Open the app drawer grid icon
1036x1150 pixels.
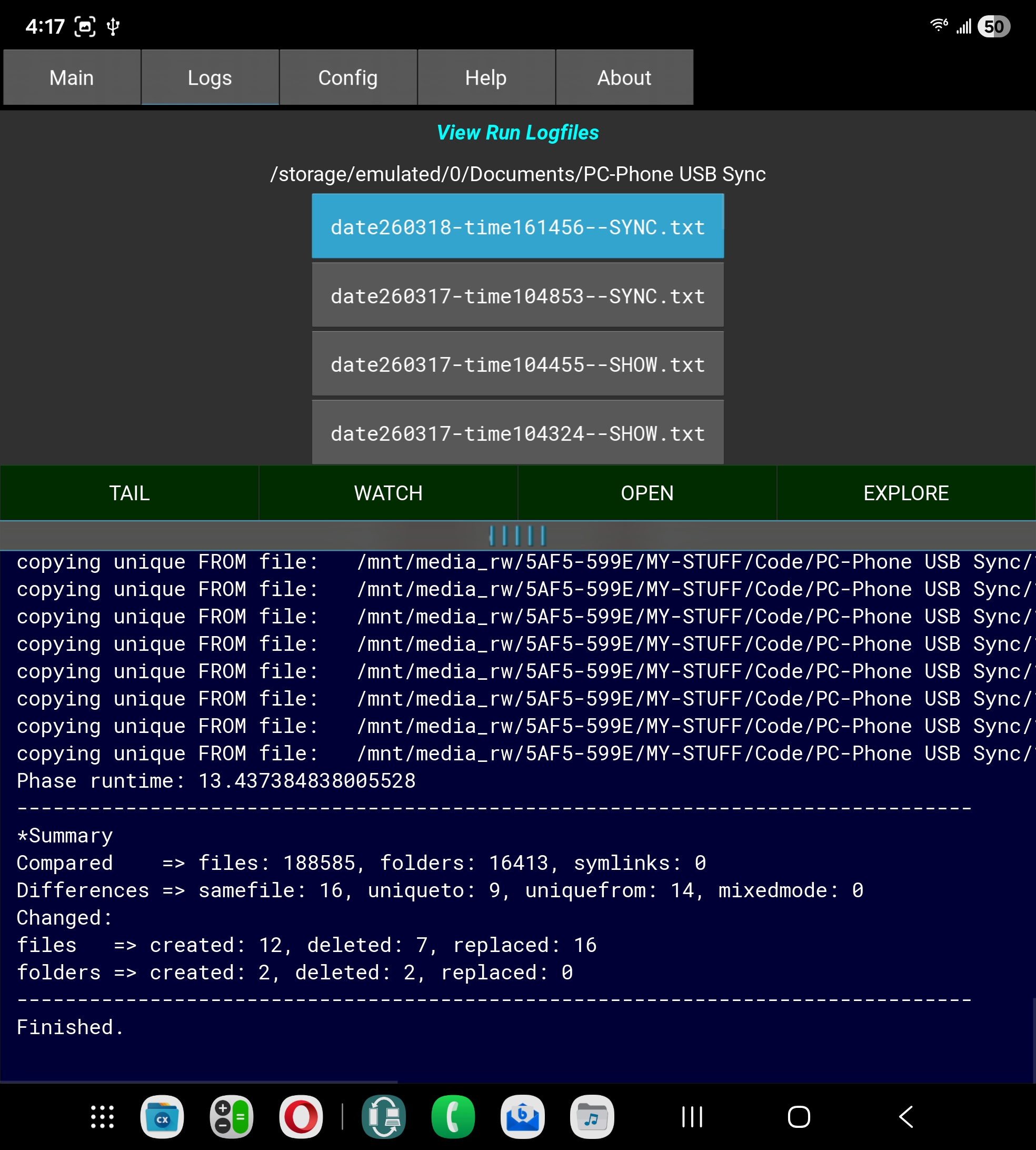[103, 1117]
